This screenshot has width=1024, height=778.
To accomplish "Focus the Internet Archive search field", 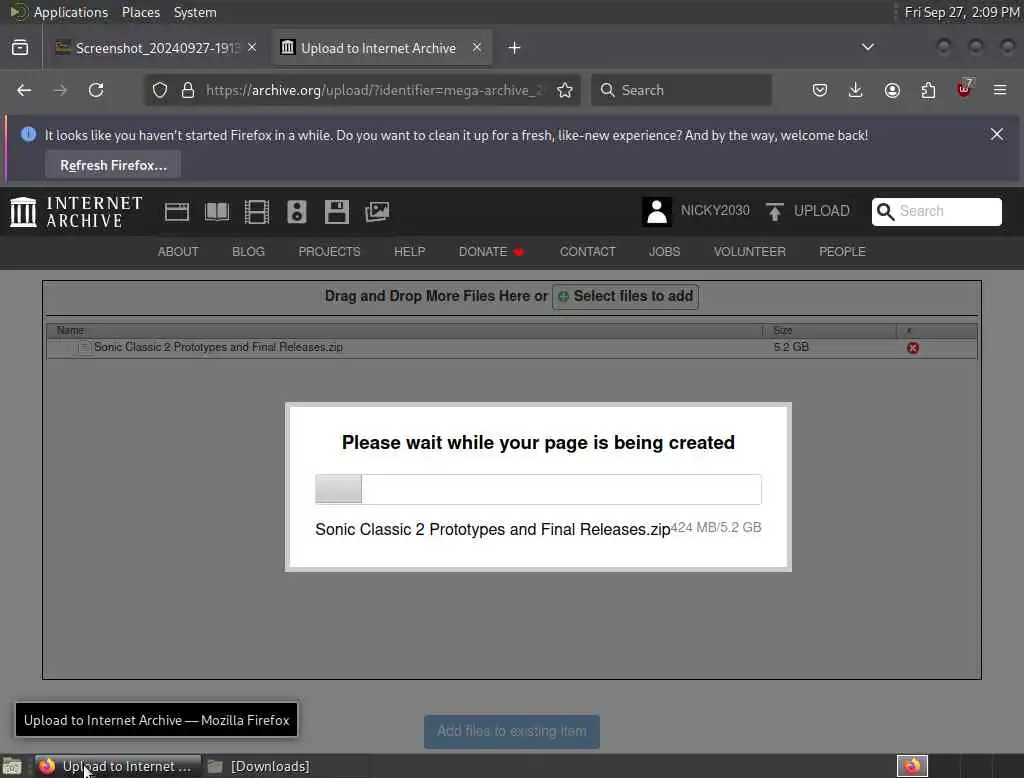I will (x=936, y=211).
